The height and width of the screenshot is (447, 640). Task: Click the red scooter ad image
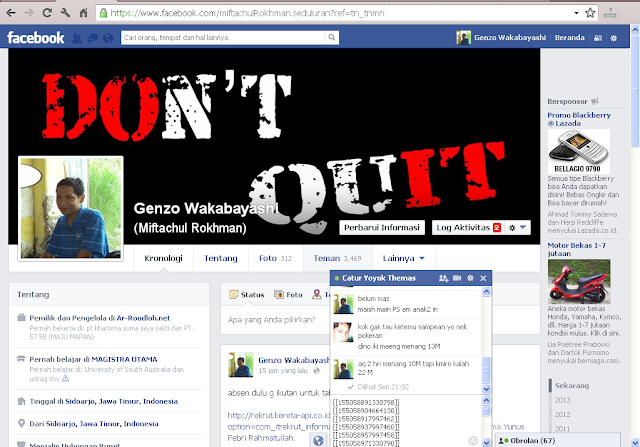coord(579,281)
